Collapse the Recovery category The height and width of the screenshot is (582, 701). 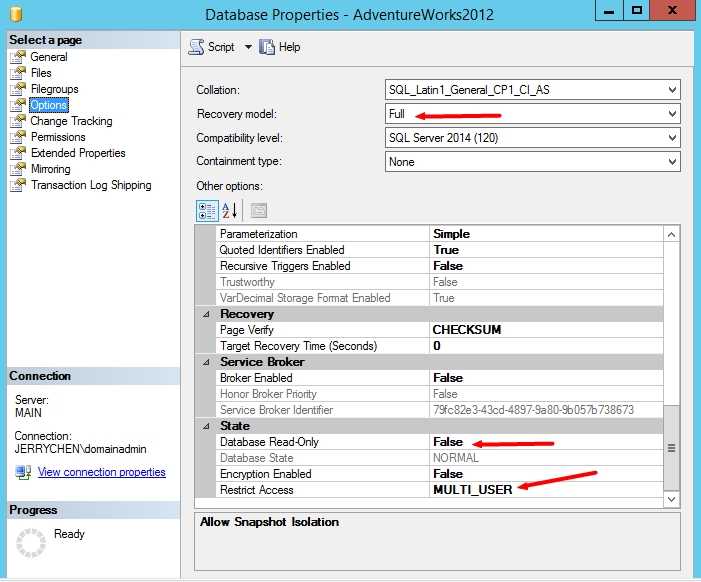(x=206, y=314)
